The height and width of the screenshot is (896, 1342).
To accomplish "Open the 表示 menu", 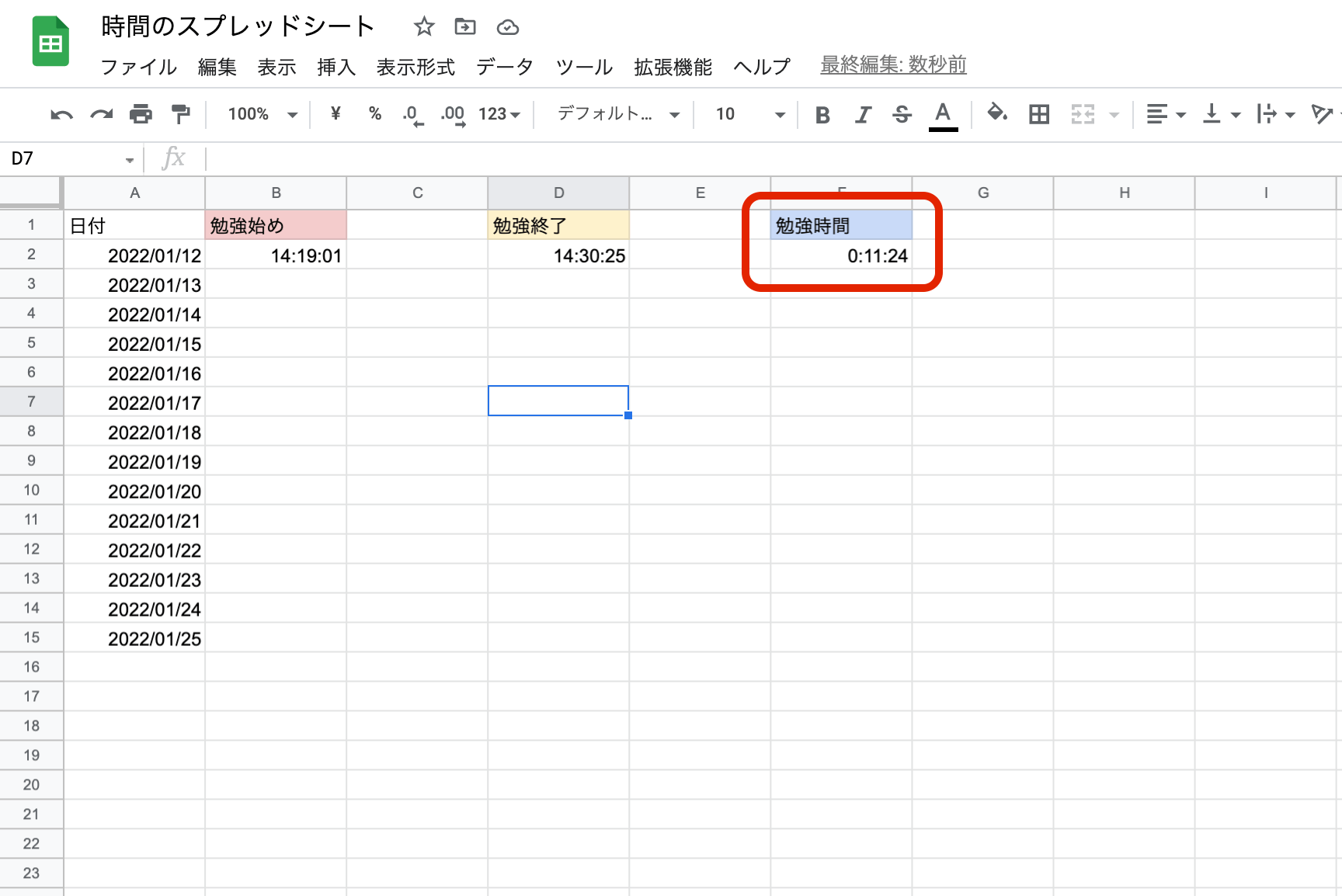I will tap(277, 67).
